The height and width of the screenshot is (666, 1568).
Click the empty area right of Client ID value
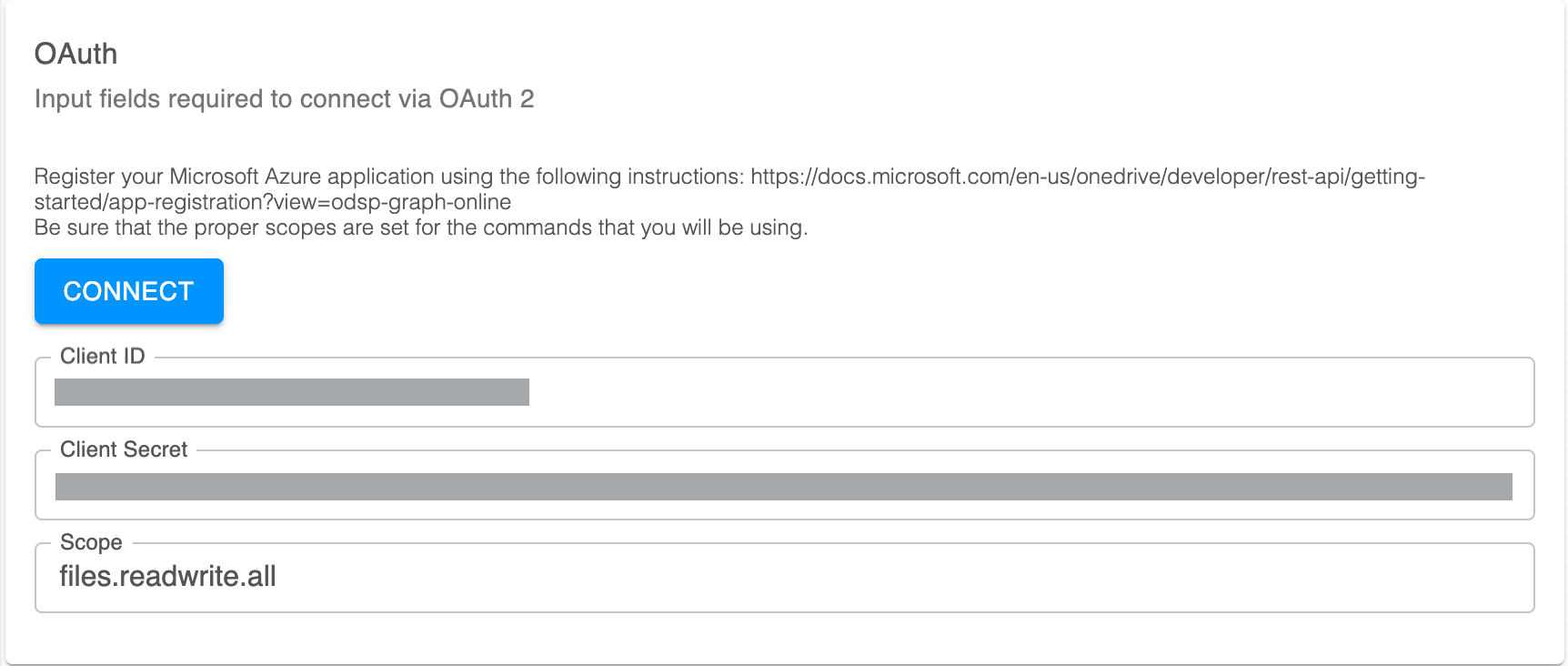point(1000,393)
